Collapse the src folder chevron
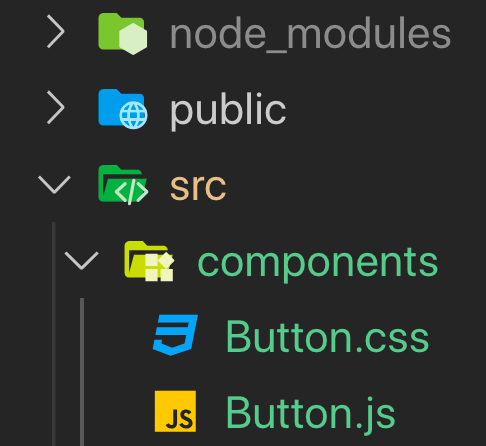 (x=54, y=185)
